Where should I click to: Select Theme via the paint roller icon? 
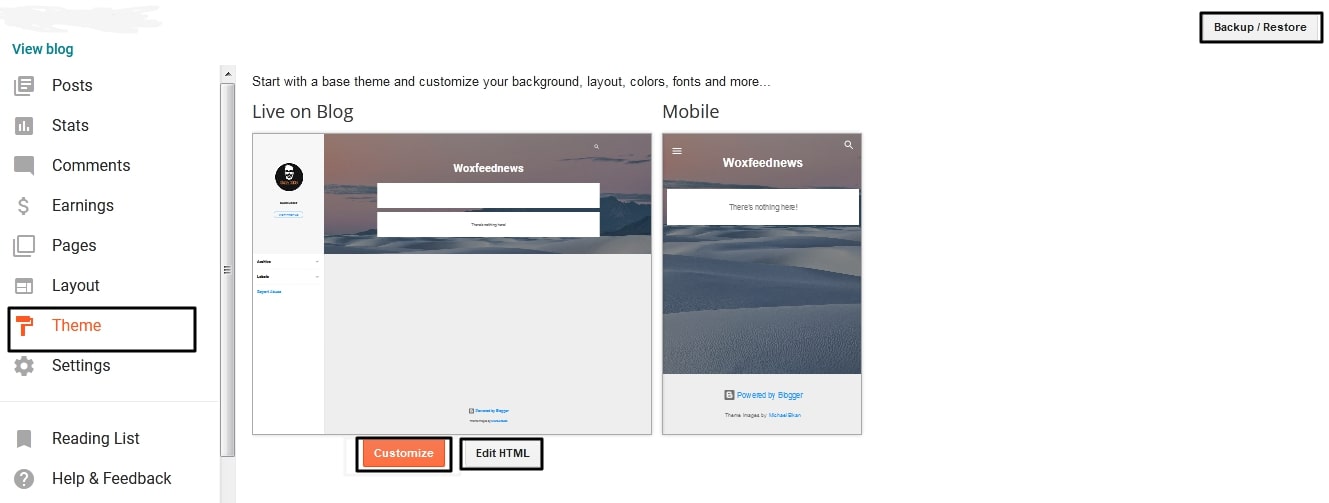(24, 326)
